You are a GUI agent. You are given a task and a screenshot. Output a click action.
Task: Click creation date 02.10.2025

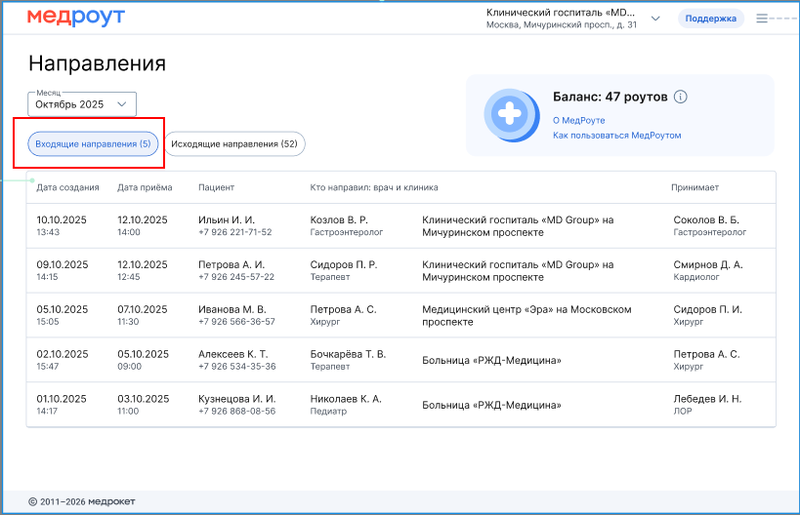(62, 354)
